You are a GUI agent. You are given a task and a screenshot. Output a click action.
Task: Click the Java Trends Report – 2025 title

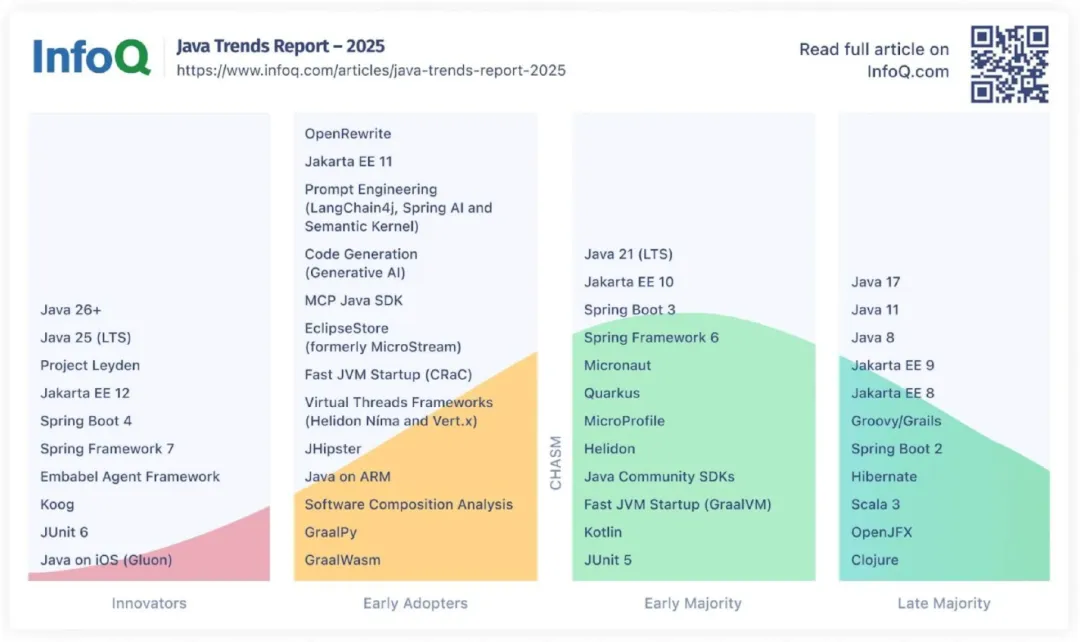(281, 46)
